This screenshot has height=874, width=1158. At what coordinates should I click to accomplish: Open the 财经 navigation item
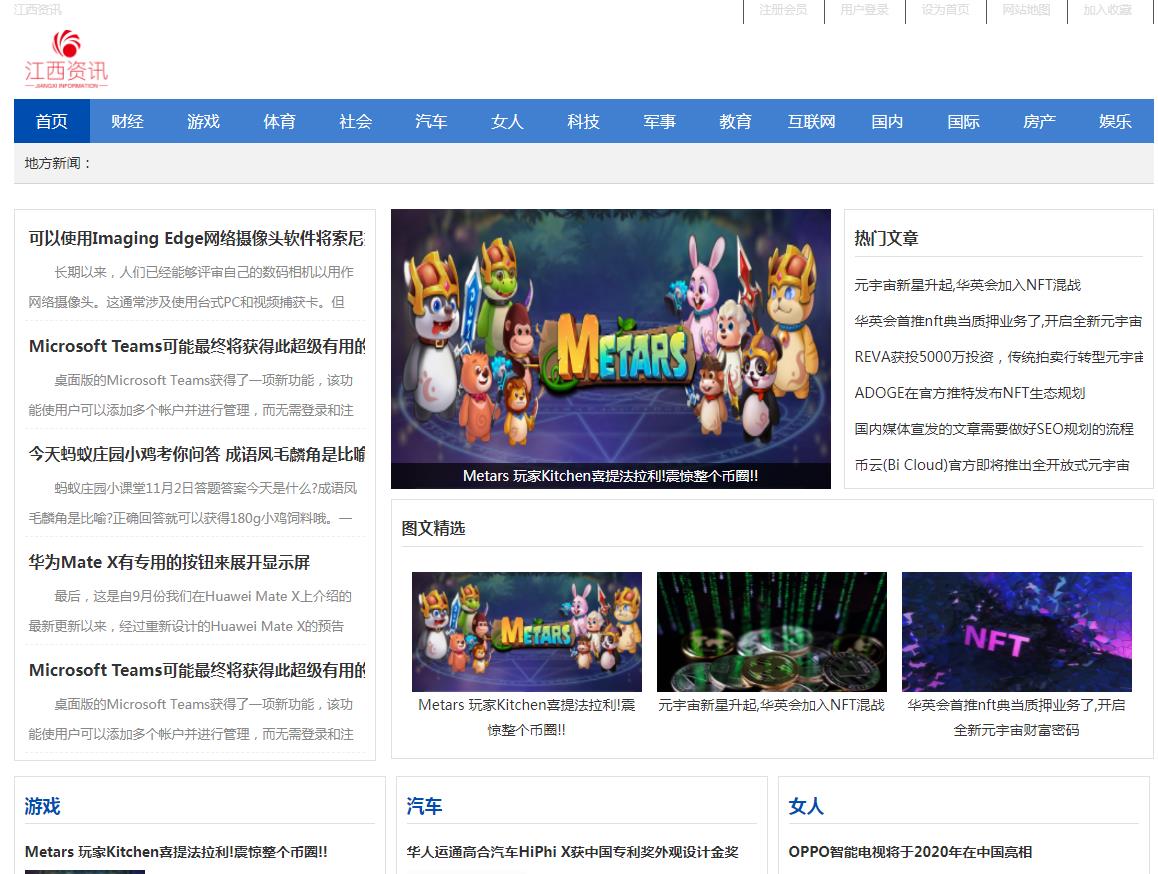[128, 121]
